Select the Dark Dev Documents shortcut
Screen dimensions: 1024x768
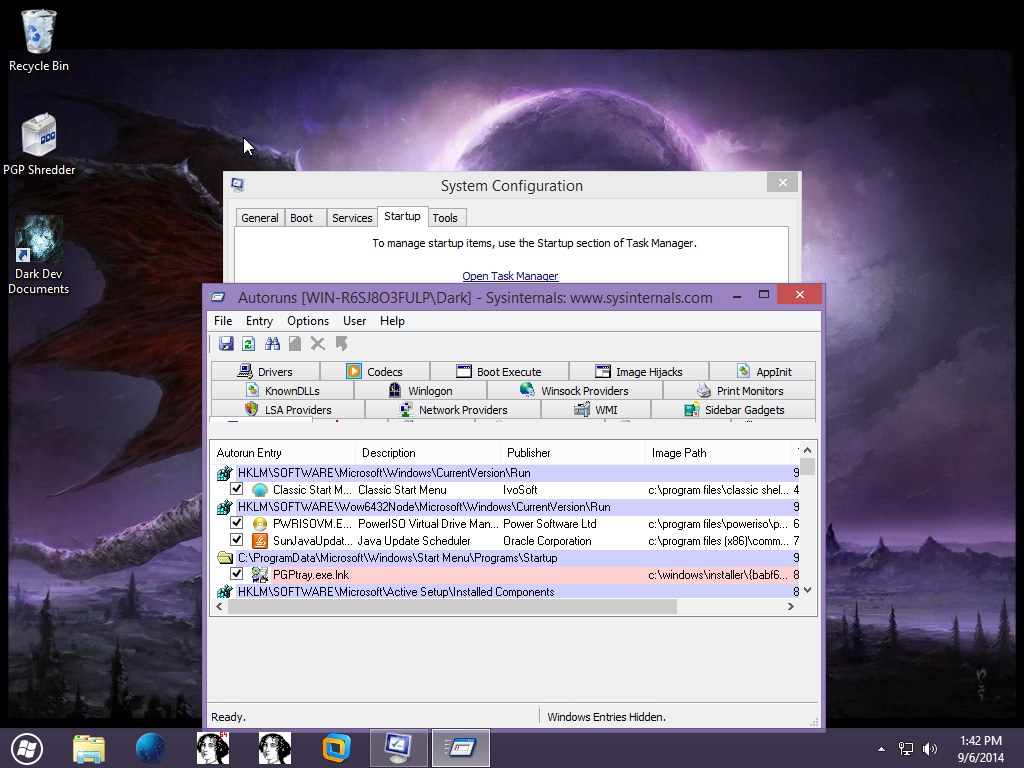coord(39,255)
